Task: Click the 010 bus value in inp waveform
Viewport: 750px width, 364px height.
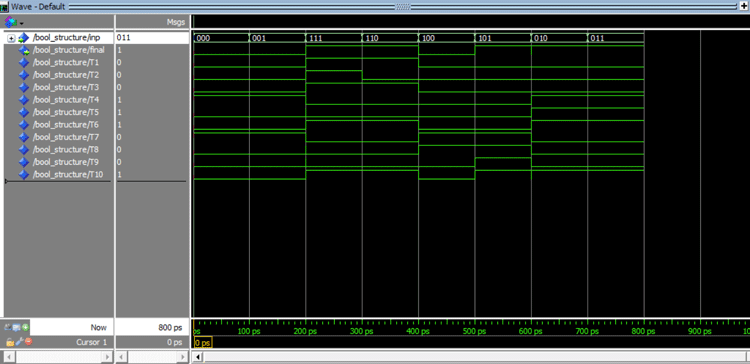Action: [x=540, y=38]
